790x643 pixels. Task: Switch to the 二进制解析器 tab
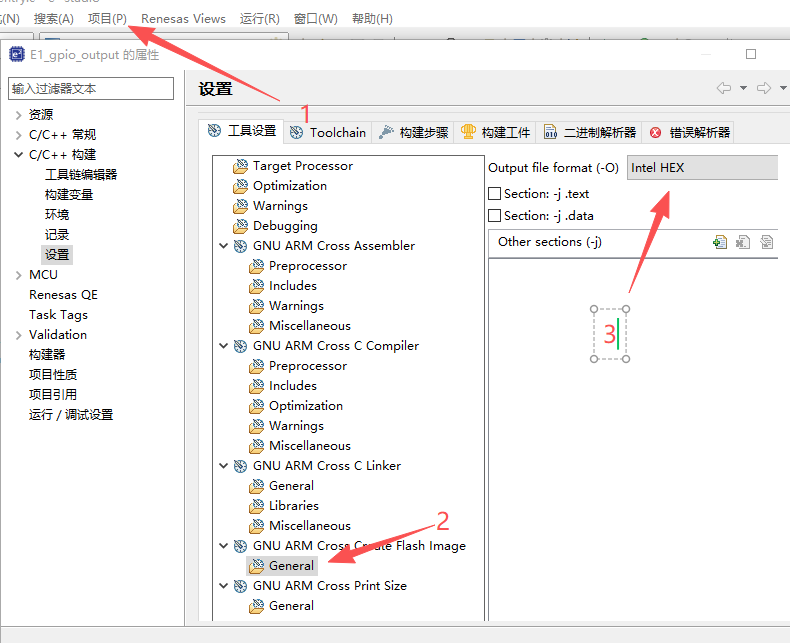coord(589,133)
